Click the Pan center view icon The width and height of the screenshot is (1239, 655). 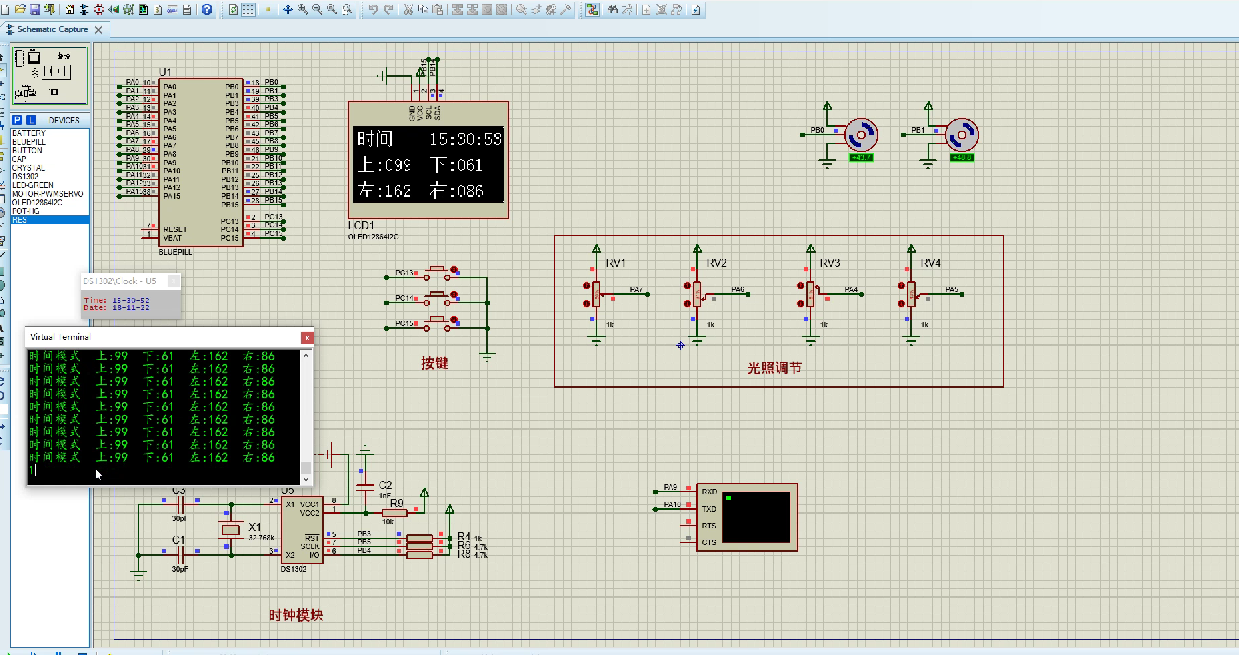pyautogui.click(x=288, y=9)
